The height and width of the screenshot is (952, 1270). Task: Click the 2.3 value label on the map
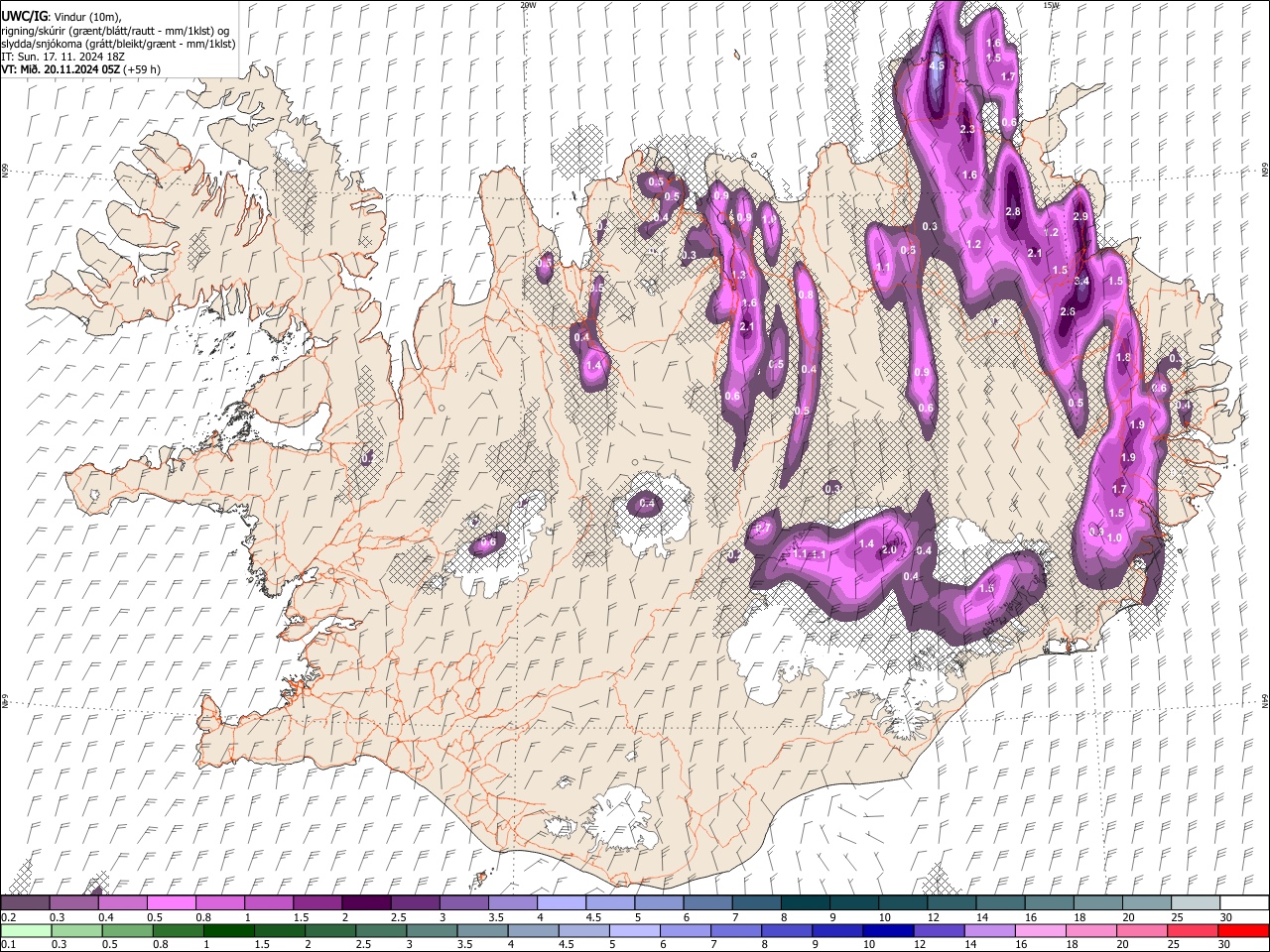coord(967,129)
